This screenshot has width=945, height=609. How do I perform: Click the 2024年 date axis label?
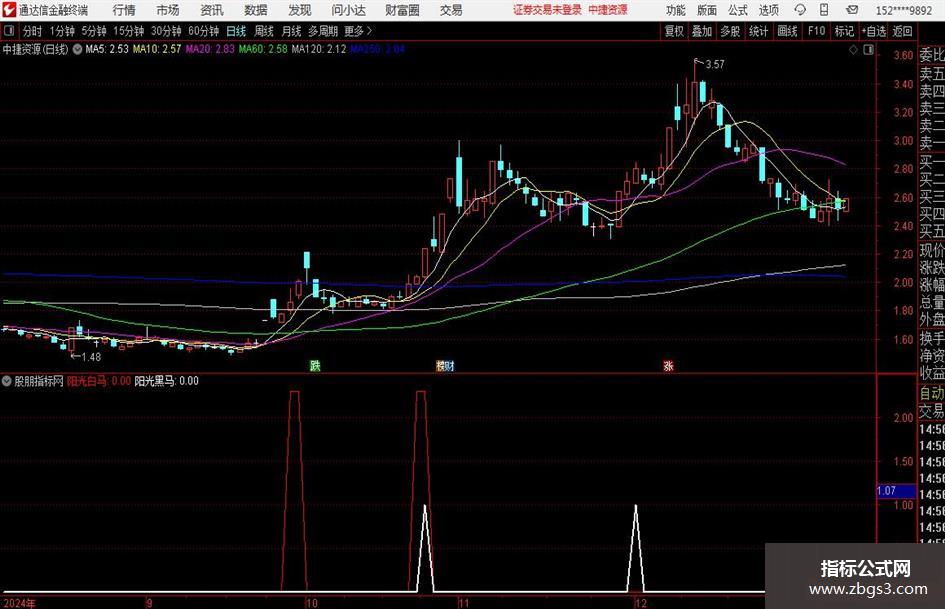click(19, 603)
